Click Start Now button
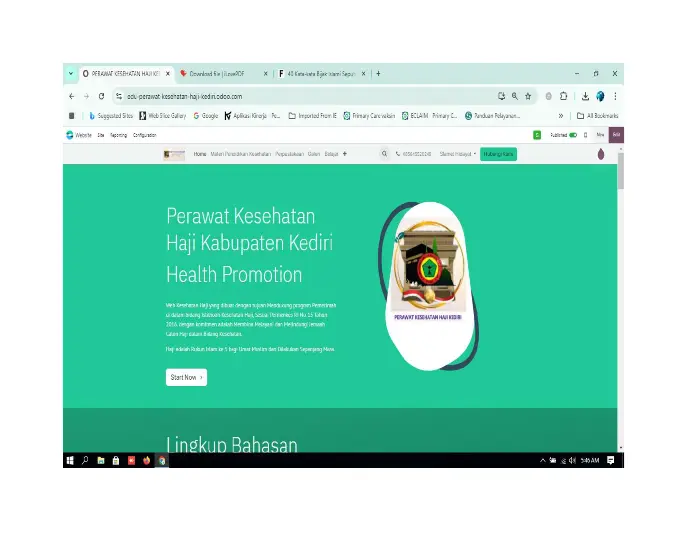Image resolution: width=690 pixels, height=533 pixels. click(186, 377)
